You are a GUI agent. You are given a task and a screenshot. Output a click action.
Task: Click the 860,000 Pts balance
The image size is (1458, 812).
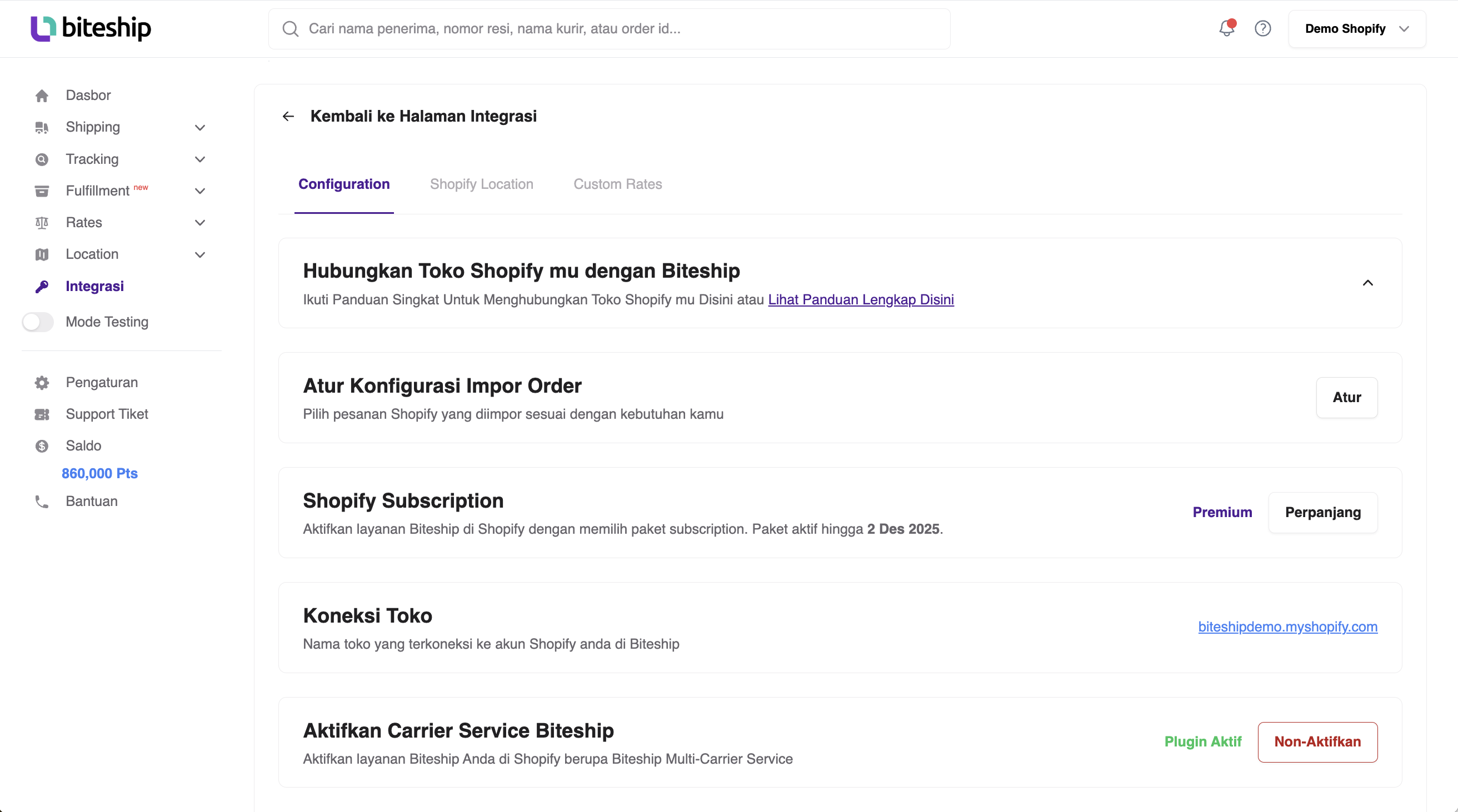click(99, 474)
